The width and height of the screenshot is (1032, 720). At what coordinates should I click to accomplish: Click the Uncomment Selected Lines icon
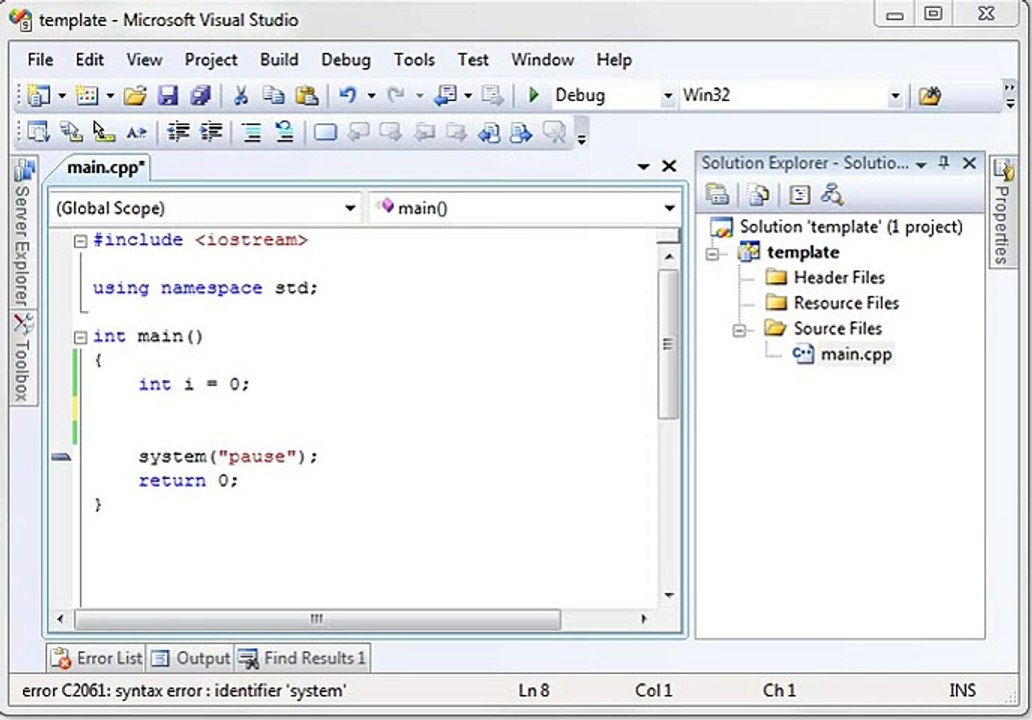284,132
